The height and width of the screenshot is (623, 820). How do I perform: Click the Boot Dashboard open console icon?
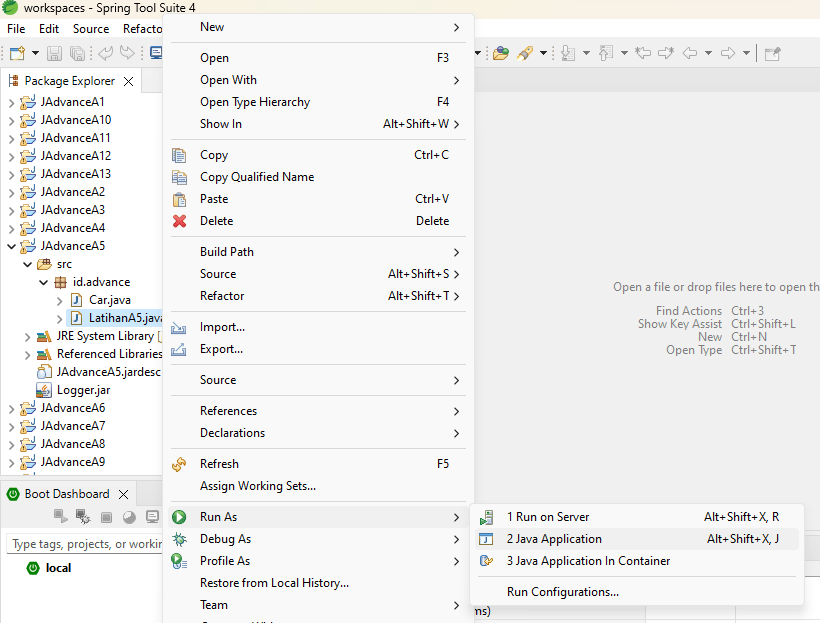coord(152,517)
